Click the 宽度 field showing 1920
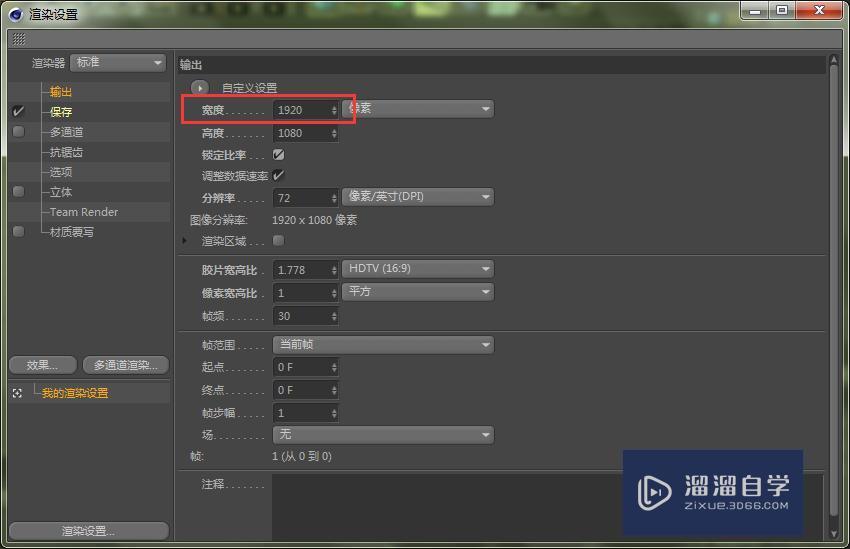The image size is (850, 549). point(301,110)
